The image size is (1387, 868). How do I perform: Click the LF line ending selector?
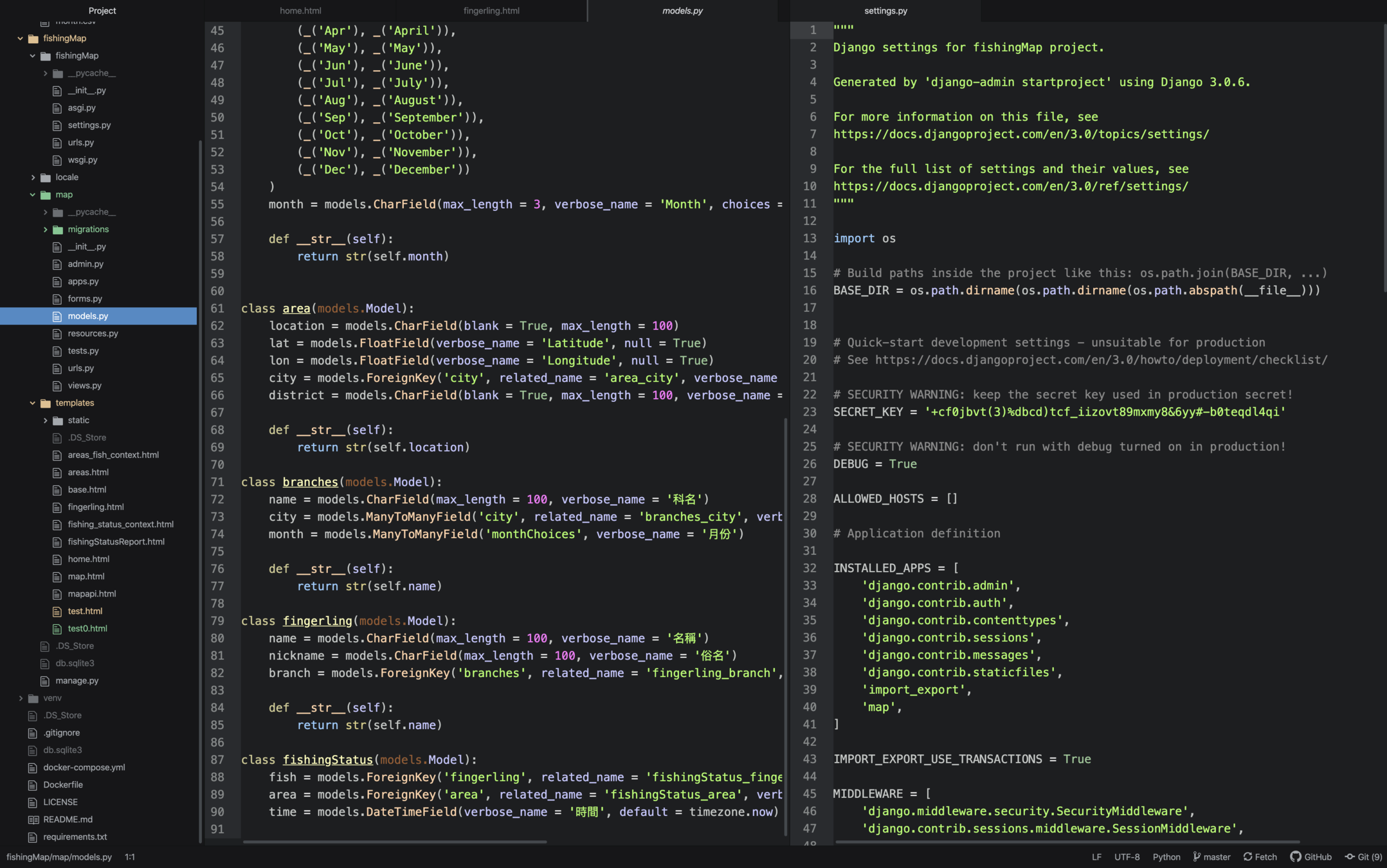pyautogui.click(x=1096, y=856)
